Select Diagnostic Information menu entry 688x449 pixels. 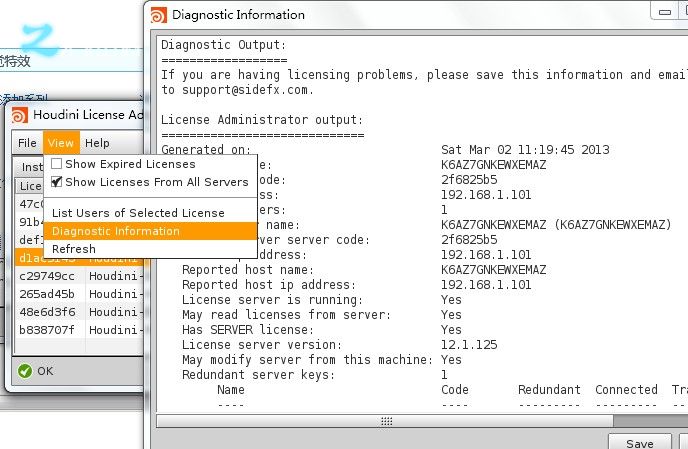pyautogui.click(x=116, y=231)
